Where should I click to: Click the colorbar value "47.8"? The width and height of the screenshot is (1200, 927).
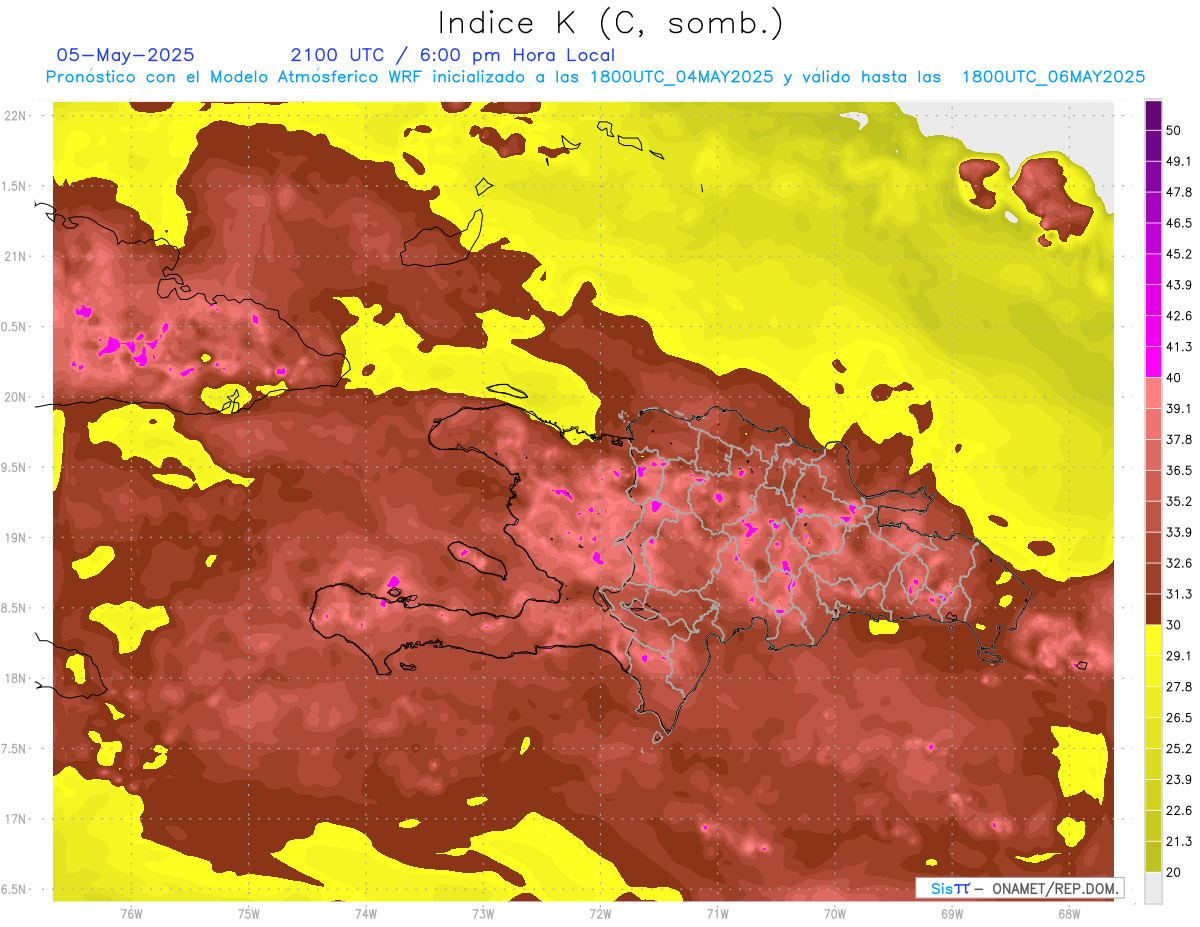[x=1178, y=192]
